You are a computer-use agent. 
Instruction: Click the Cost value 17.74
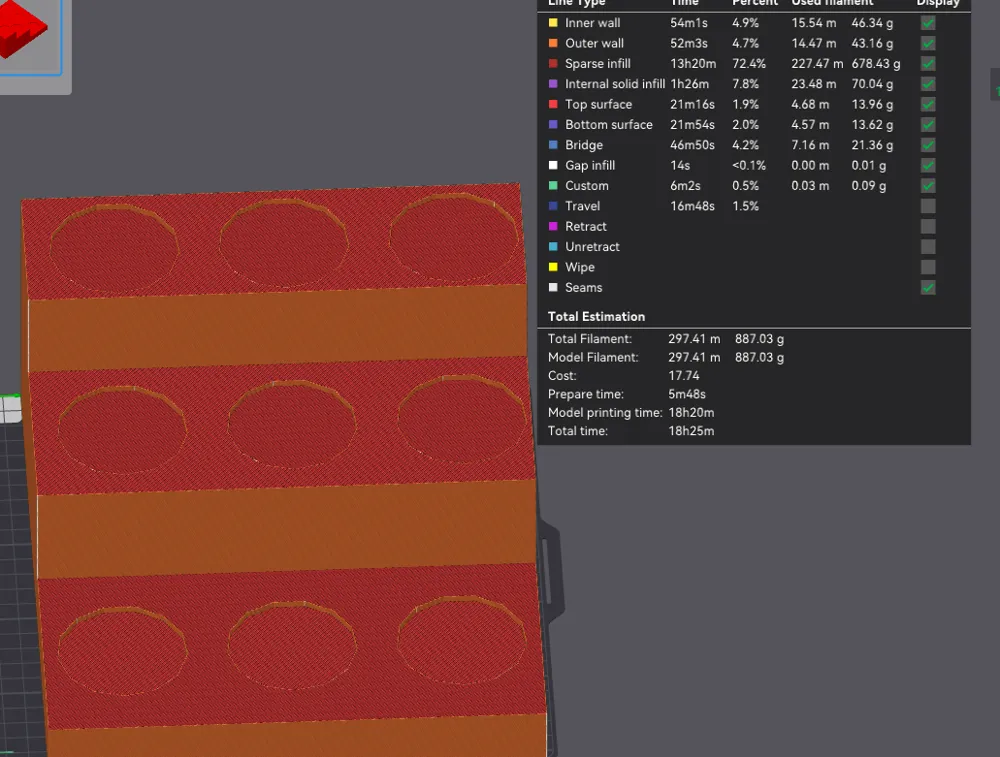684,376
